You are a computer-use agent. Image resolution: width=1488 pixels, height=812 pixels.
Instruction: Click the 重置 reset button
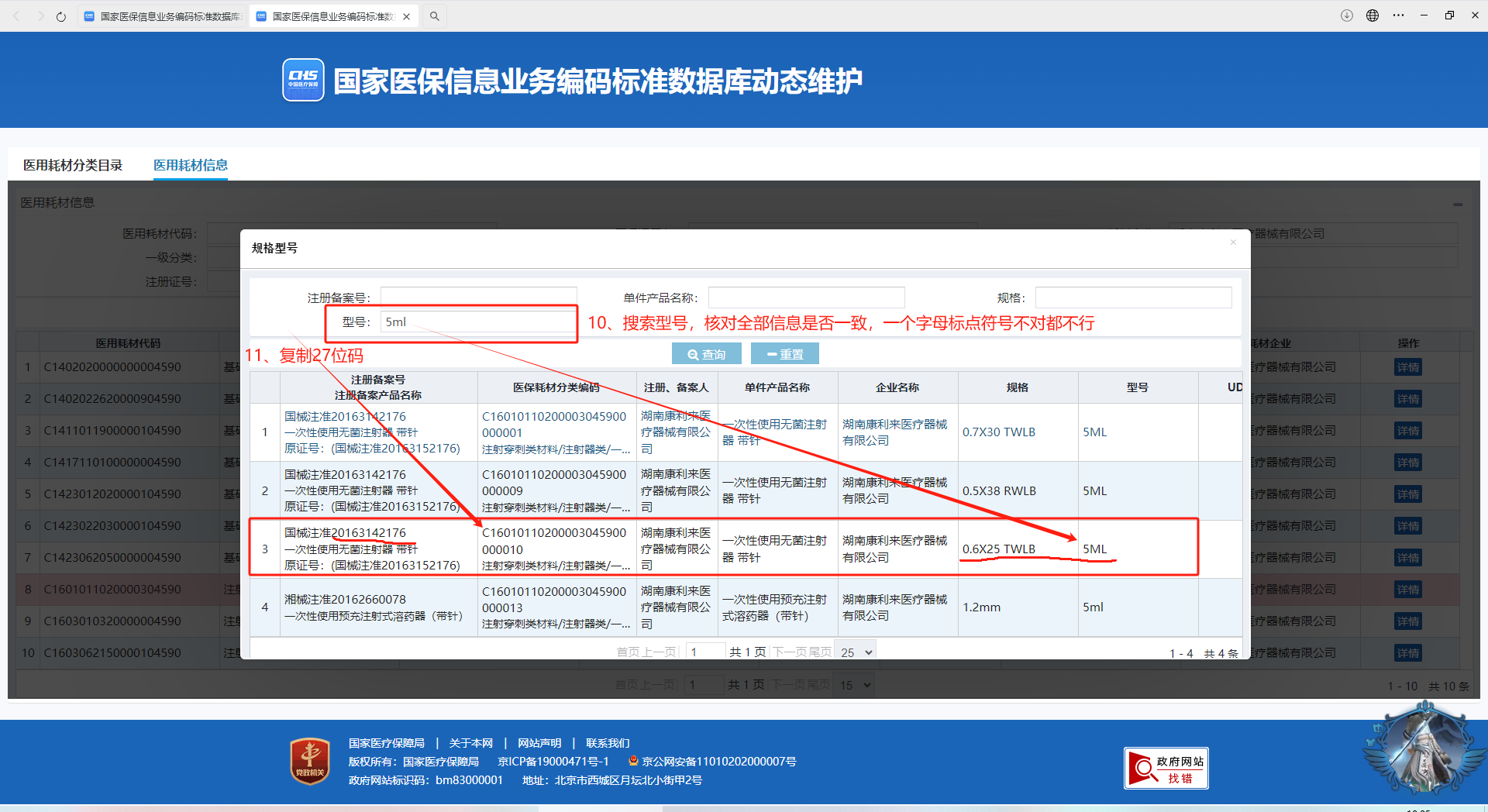[784, 354]
